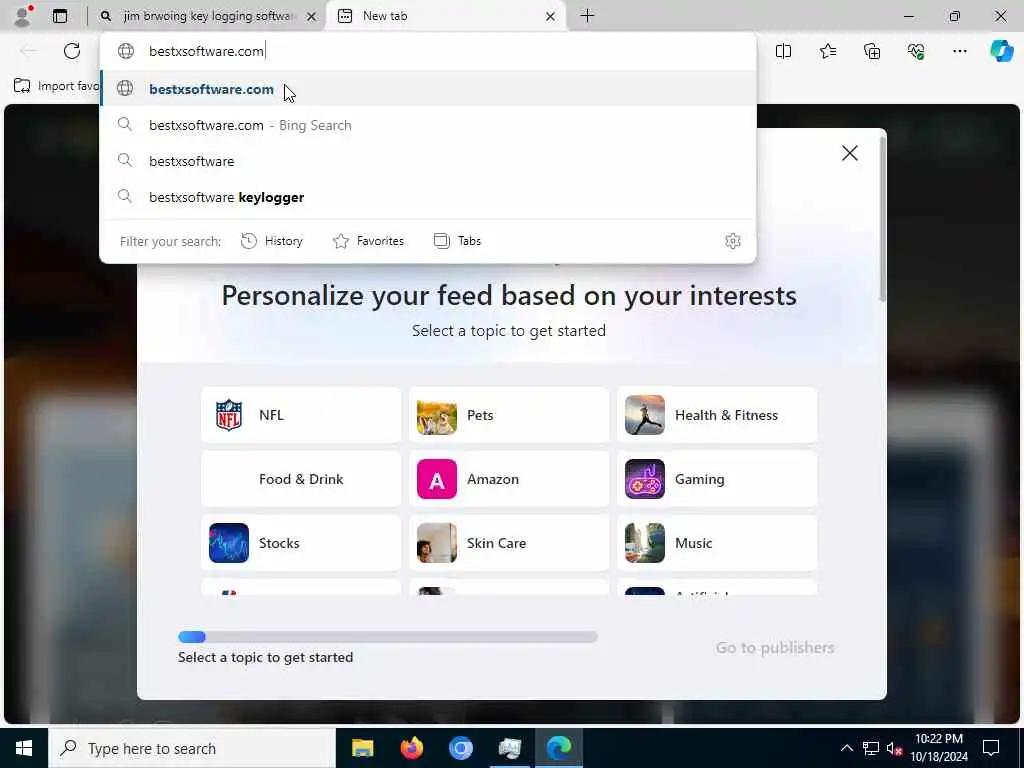Switch to 'jim brwoing key logging' tab
Viewport: 1024px width, 768px height.
click(x=208, y=16)
